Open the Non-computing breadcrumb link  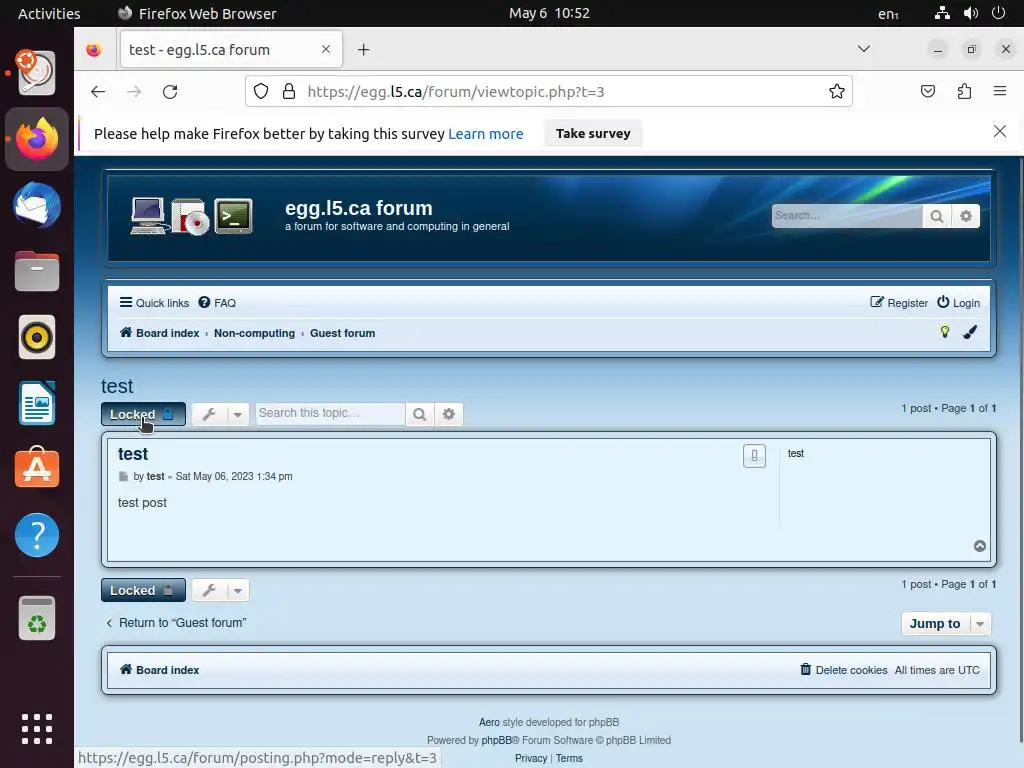(x=254, y=333)
